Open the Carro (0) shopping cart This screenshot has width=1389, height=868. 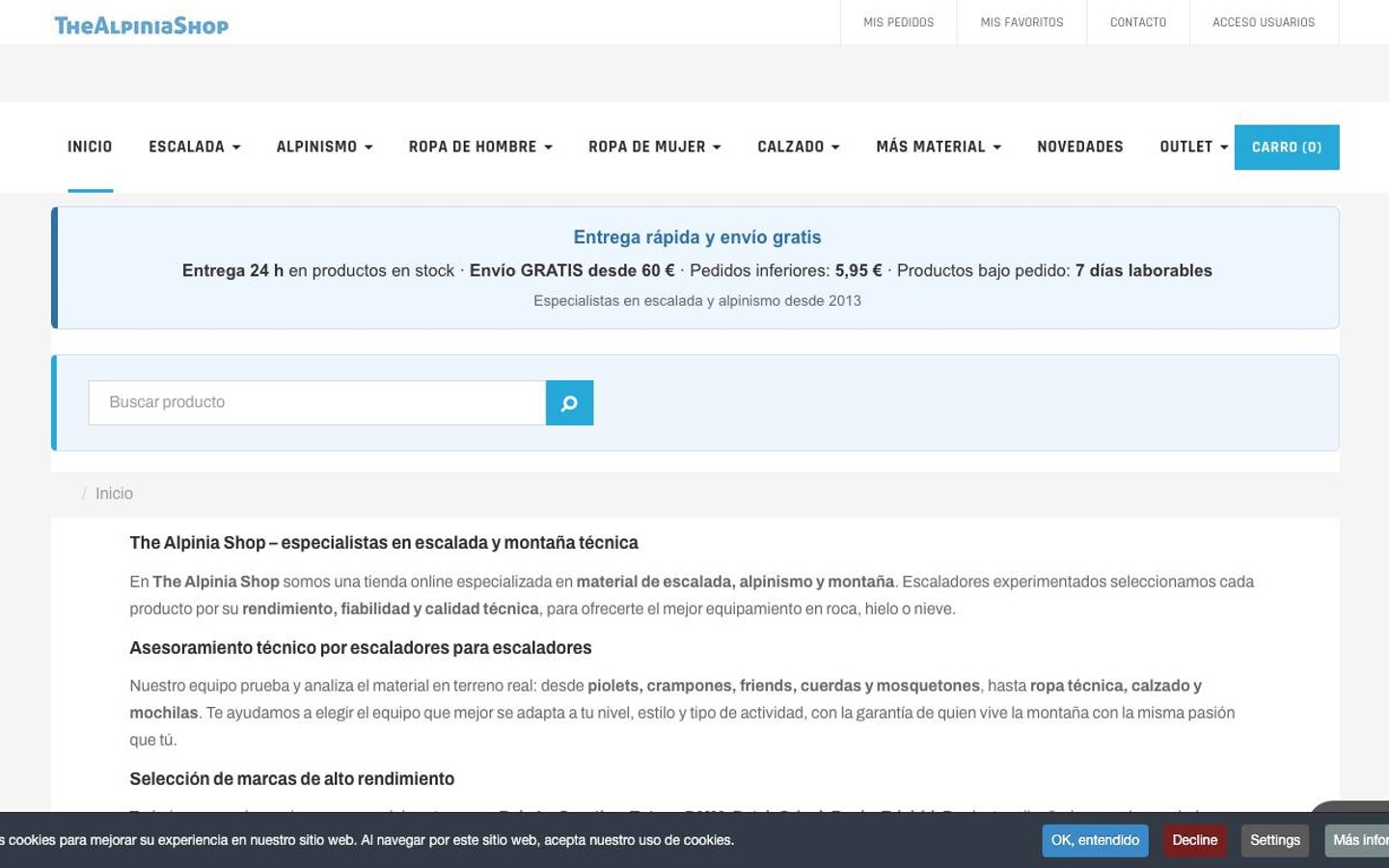click(1287, 148)
